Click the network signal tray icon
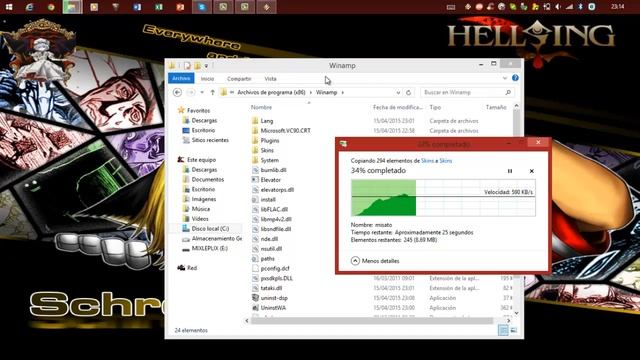Image resolution: width=640 pixels, height=360 pixels. 569,7
